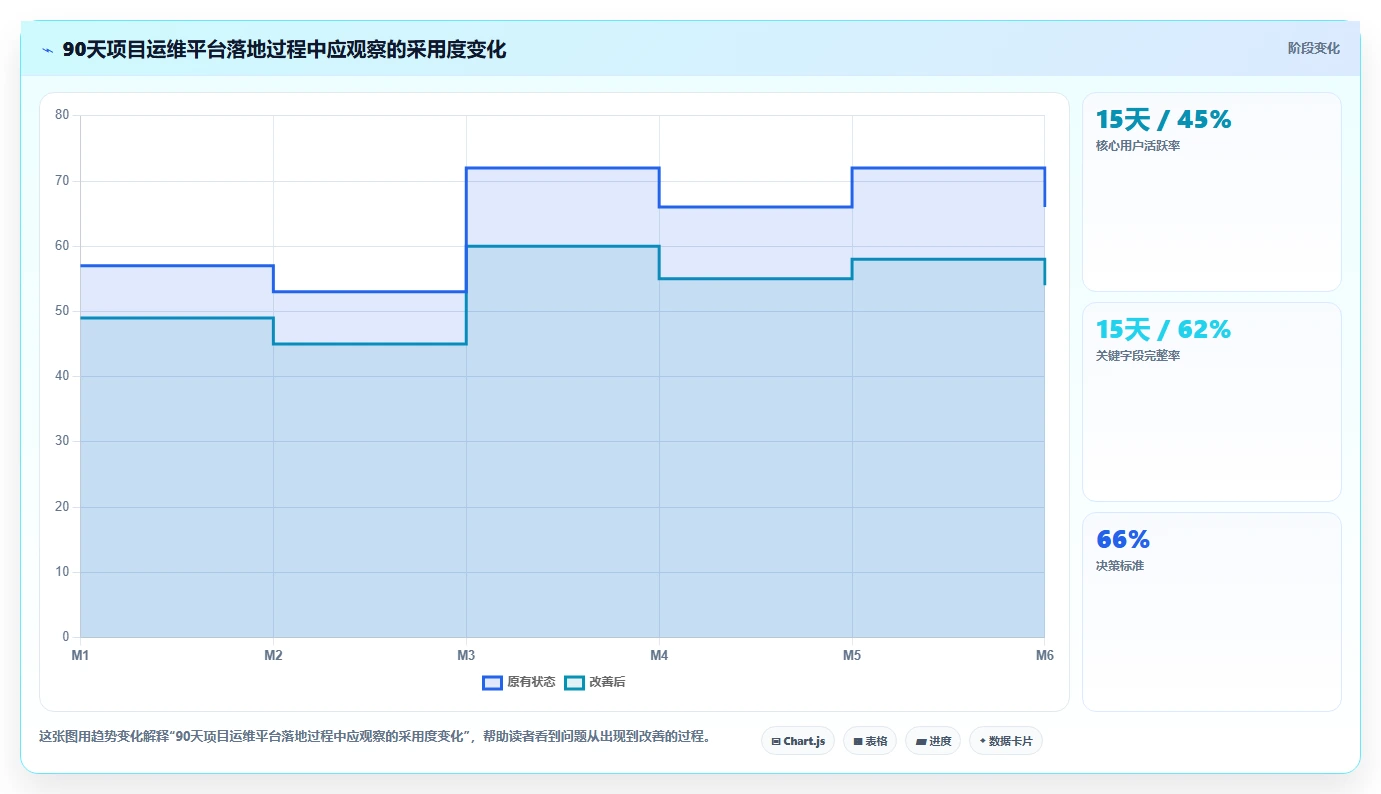
Task: Click the M1 x-axis label
Action: [80, 655]
